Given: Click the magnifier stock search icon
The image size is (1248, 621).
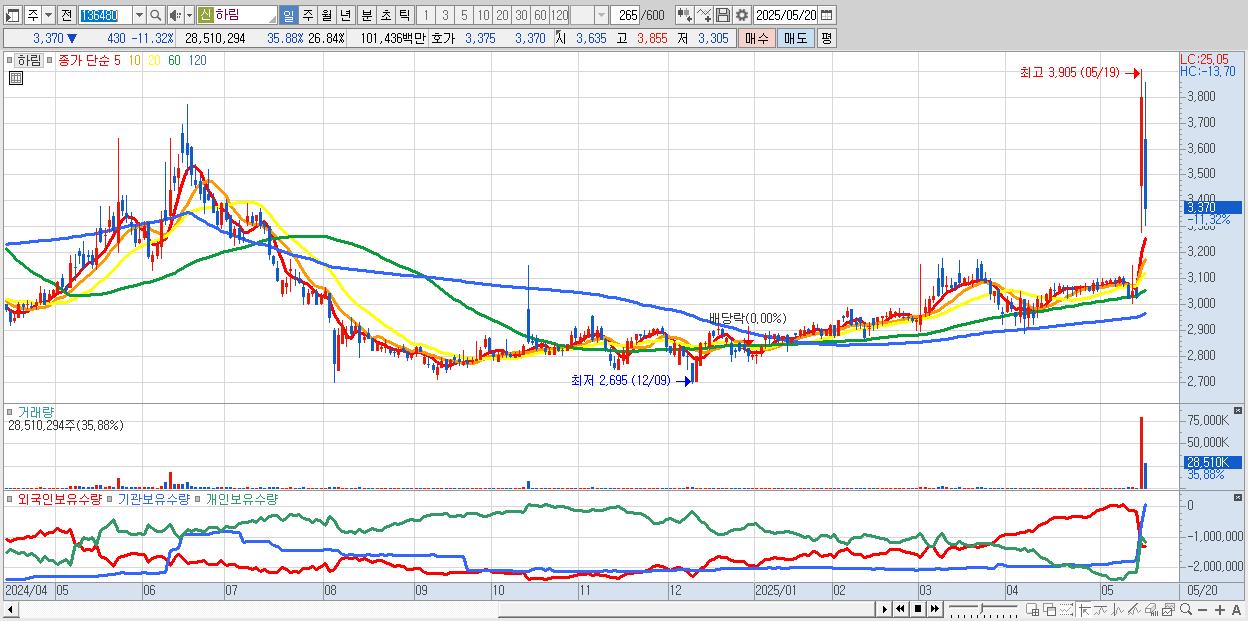Looking at the screenshot, I should [156, 15].
